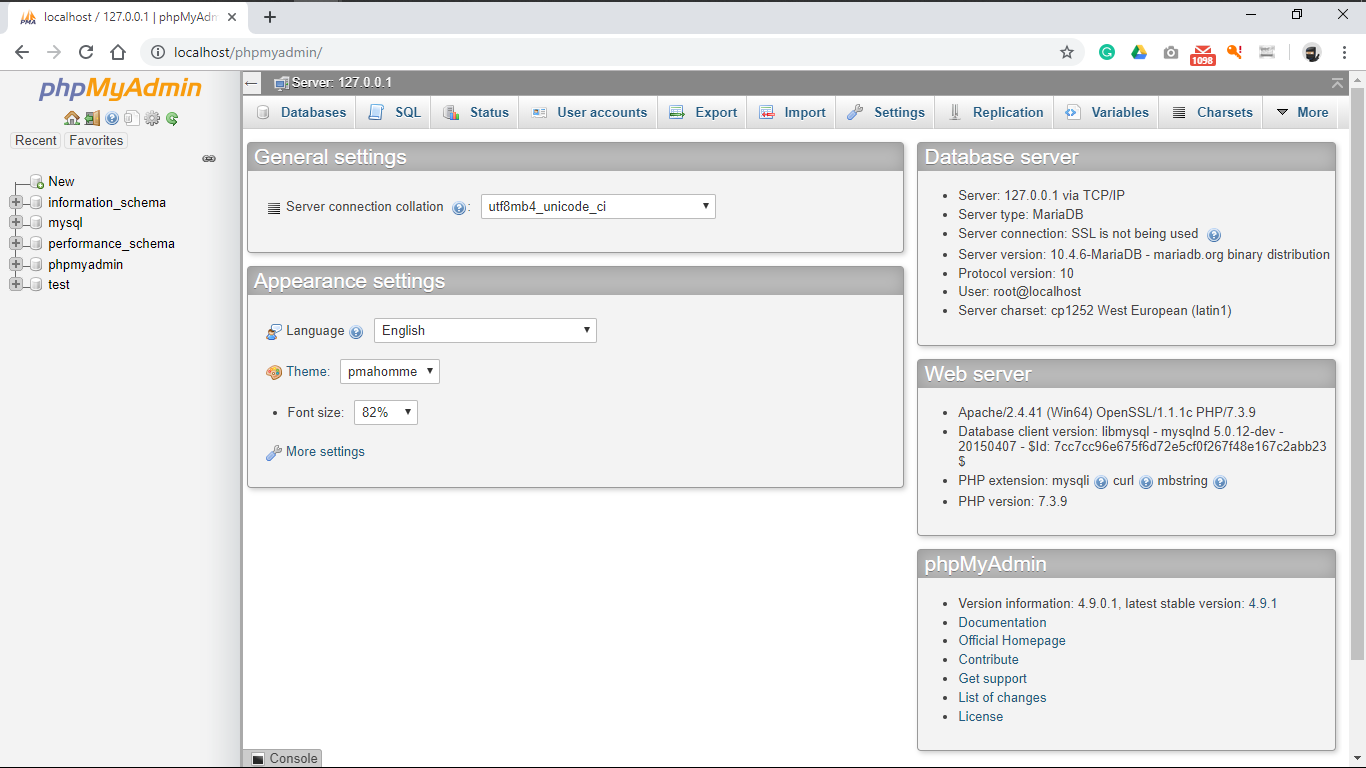The height and width of the screenshot is (768, 1366).
Task: Click the orange key extension icon
Action: coord(1235,52)
